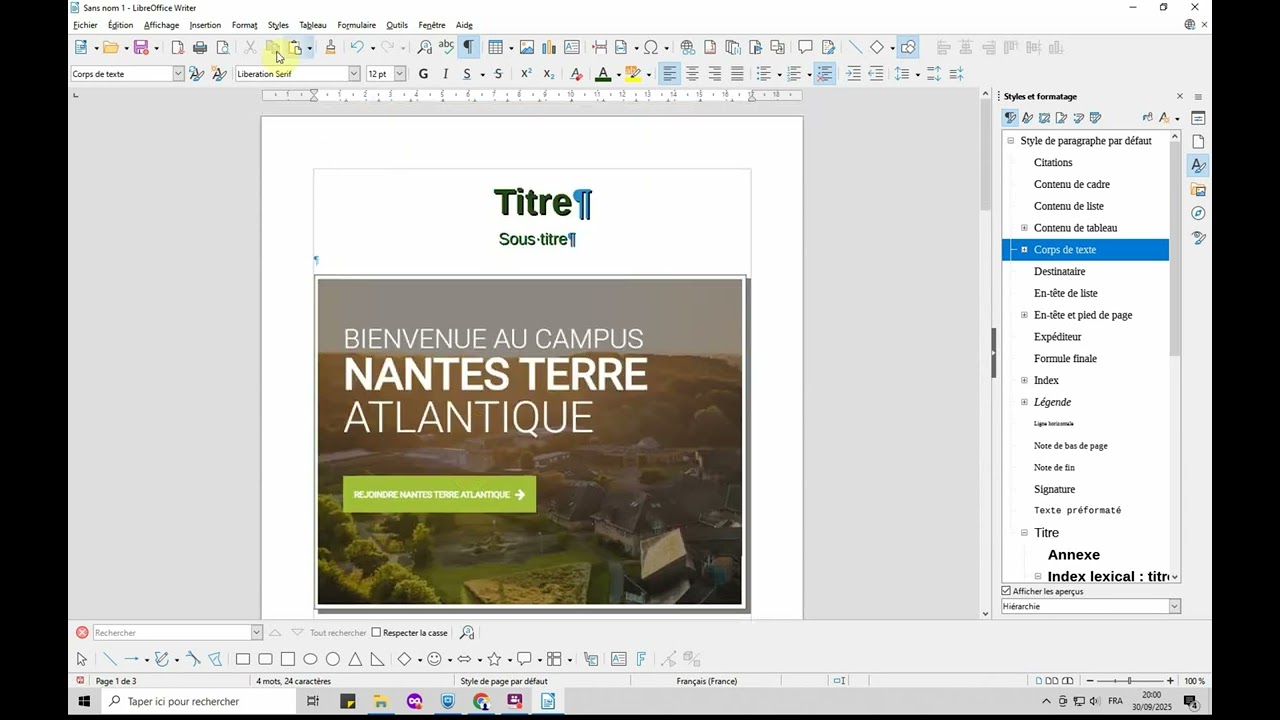
Task: Select the Citations paragraph style
Action: pyautogui.click(x=1053, y=162)
